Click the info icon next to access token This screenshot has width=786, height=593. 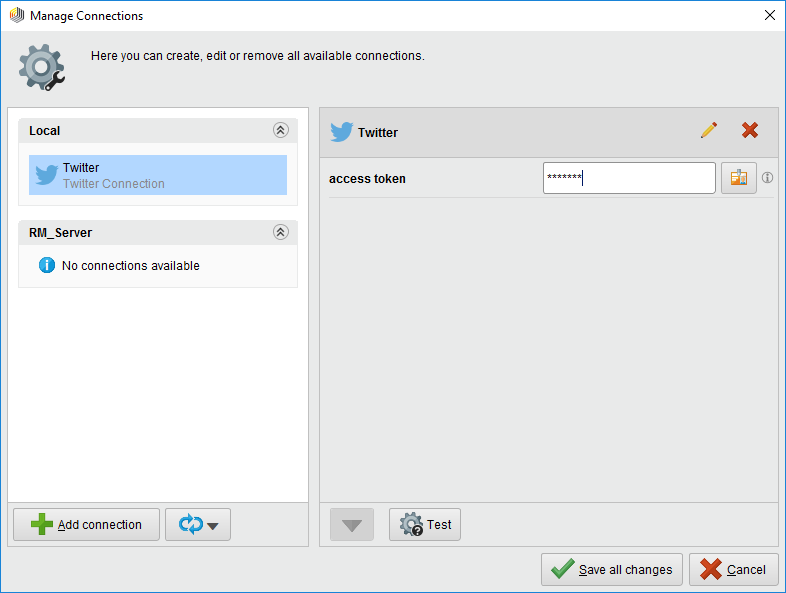pos(768,178)
